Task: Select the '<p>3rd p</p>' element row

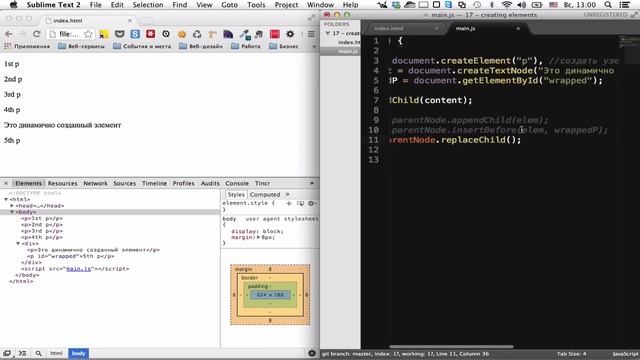Action: click(x=42, y=231)
